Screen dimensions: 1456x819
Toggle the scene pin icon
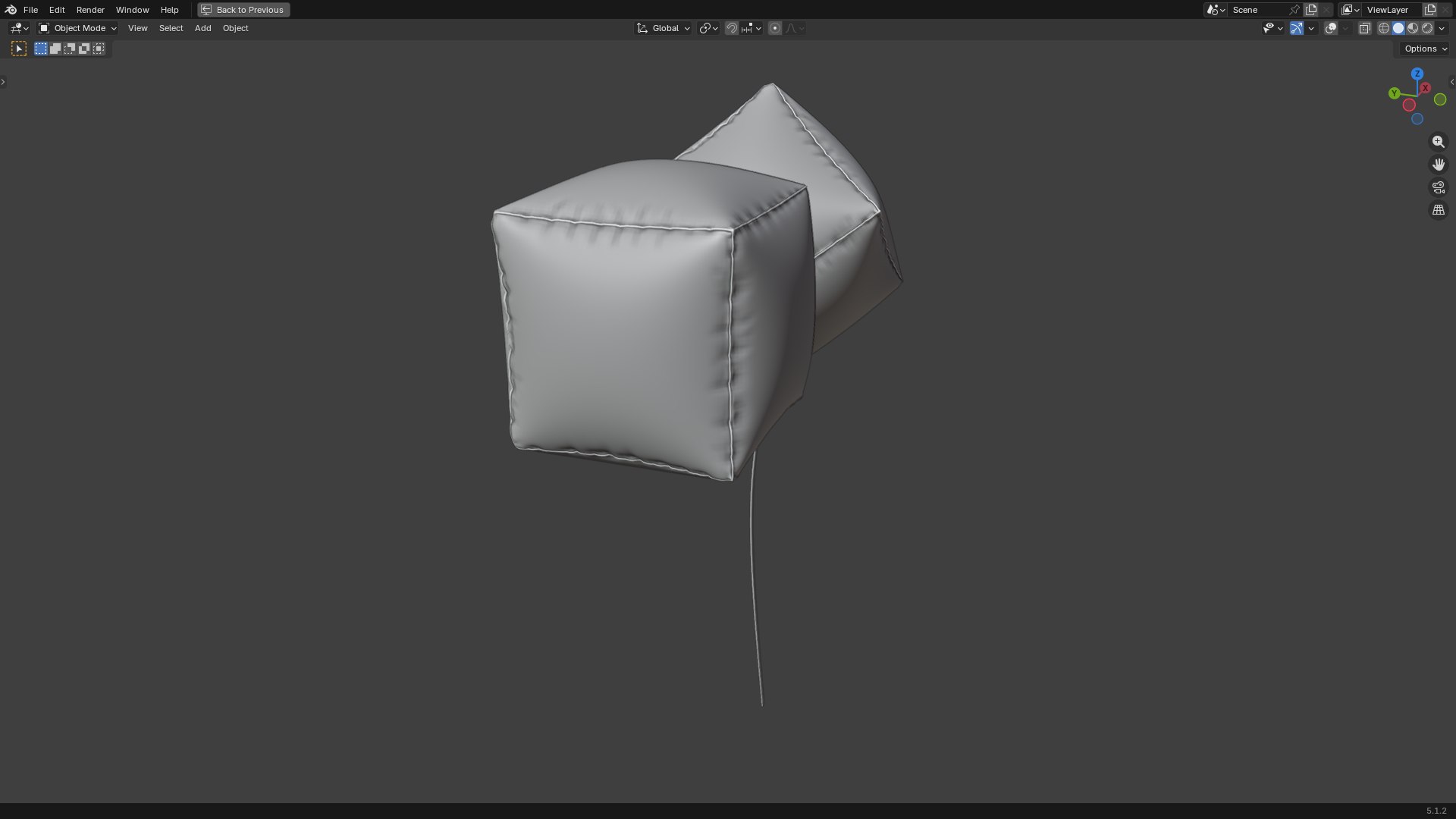point(1294,10)
